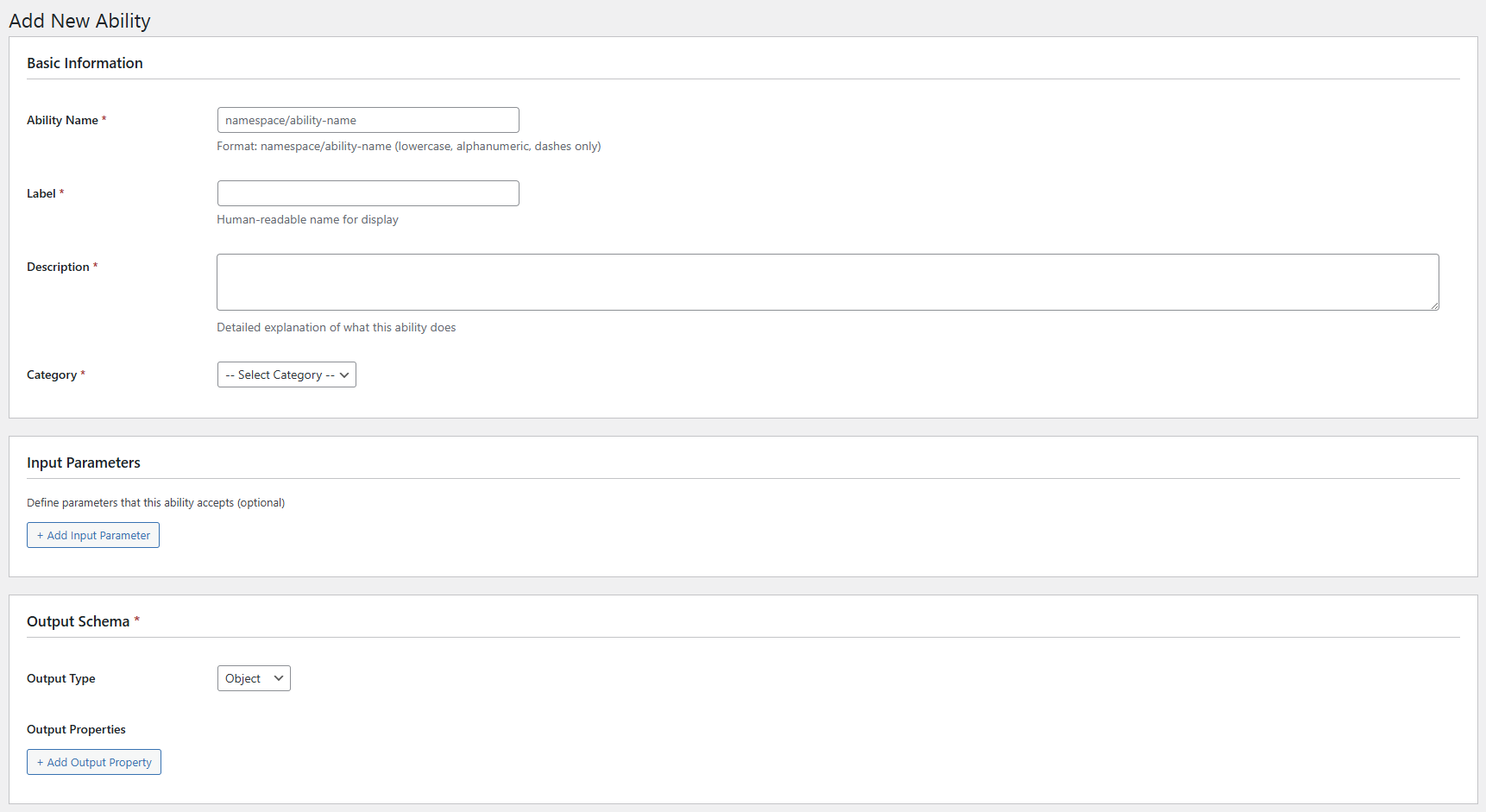Open the Select Category dropdown
The image size is (1486, 812).
(x=286, y=375)
